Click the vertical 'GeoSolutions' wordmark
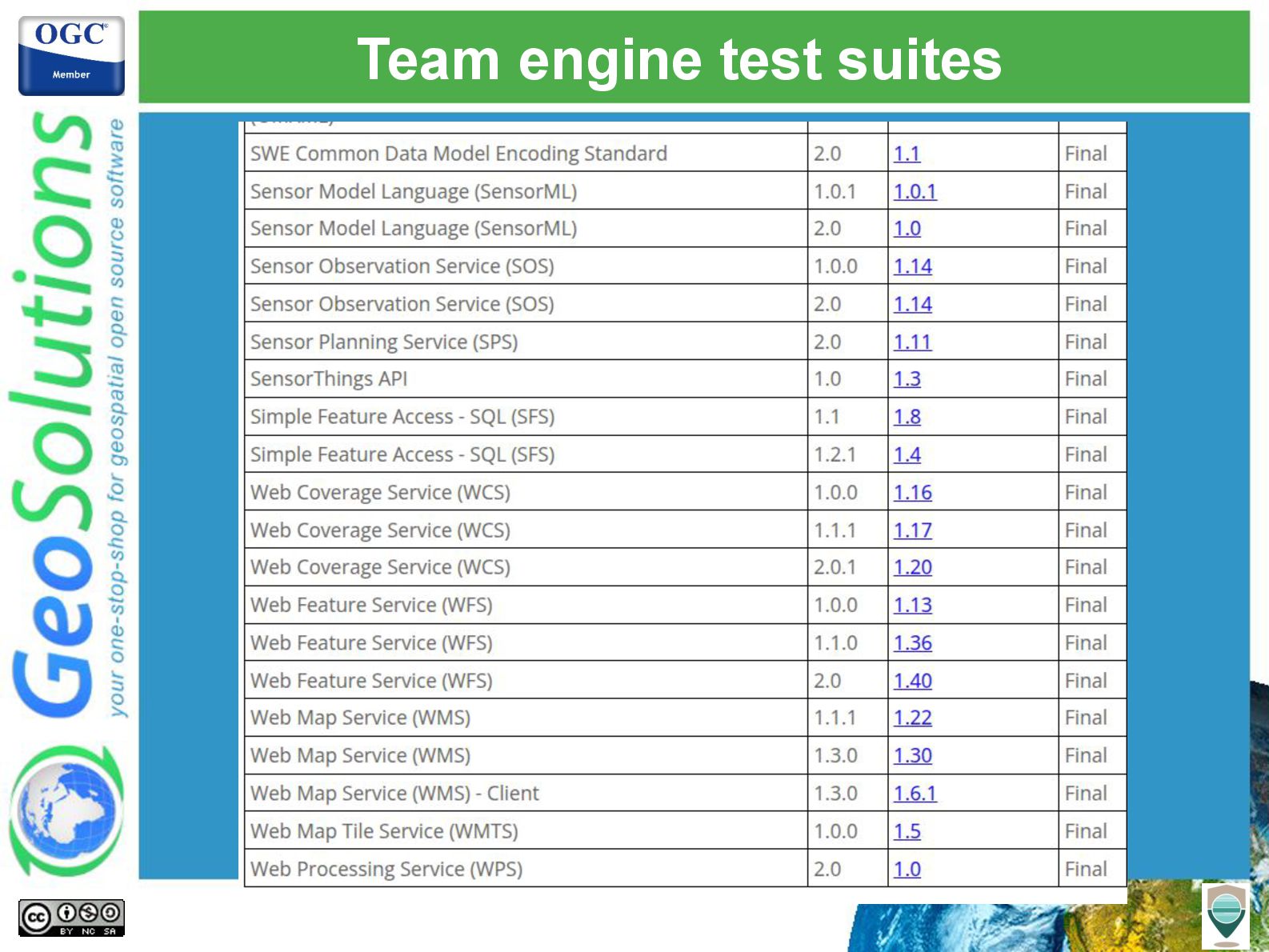This screenshot has width=1269, height=952. click(52, 414)
